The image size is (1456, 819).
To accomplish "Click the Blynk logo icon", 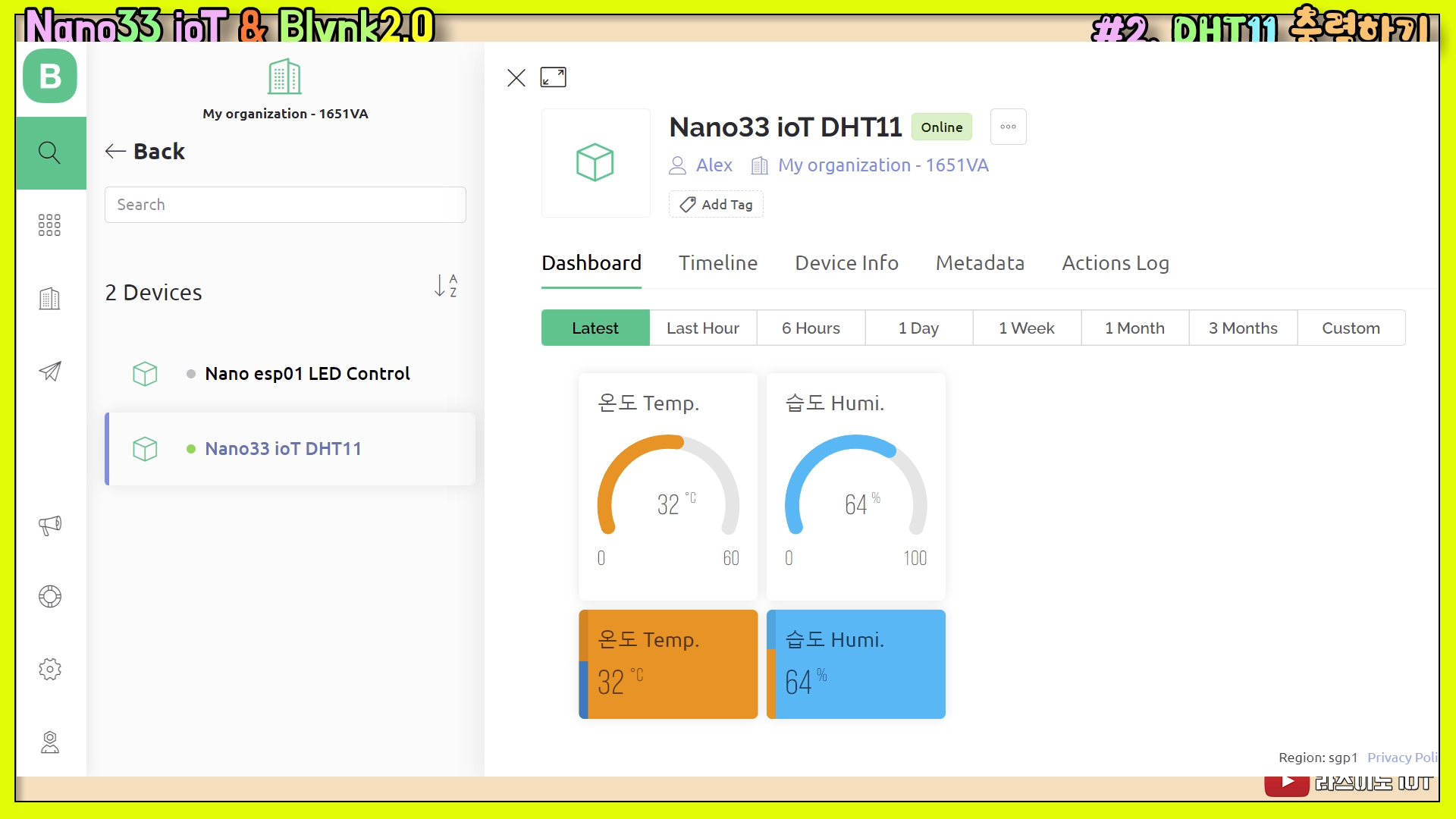I will tap(50, 76).
